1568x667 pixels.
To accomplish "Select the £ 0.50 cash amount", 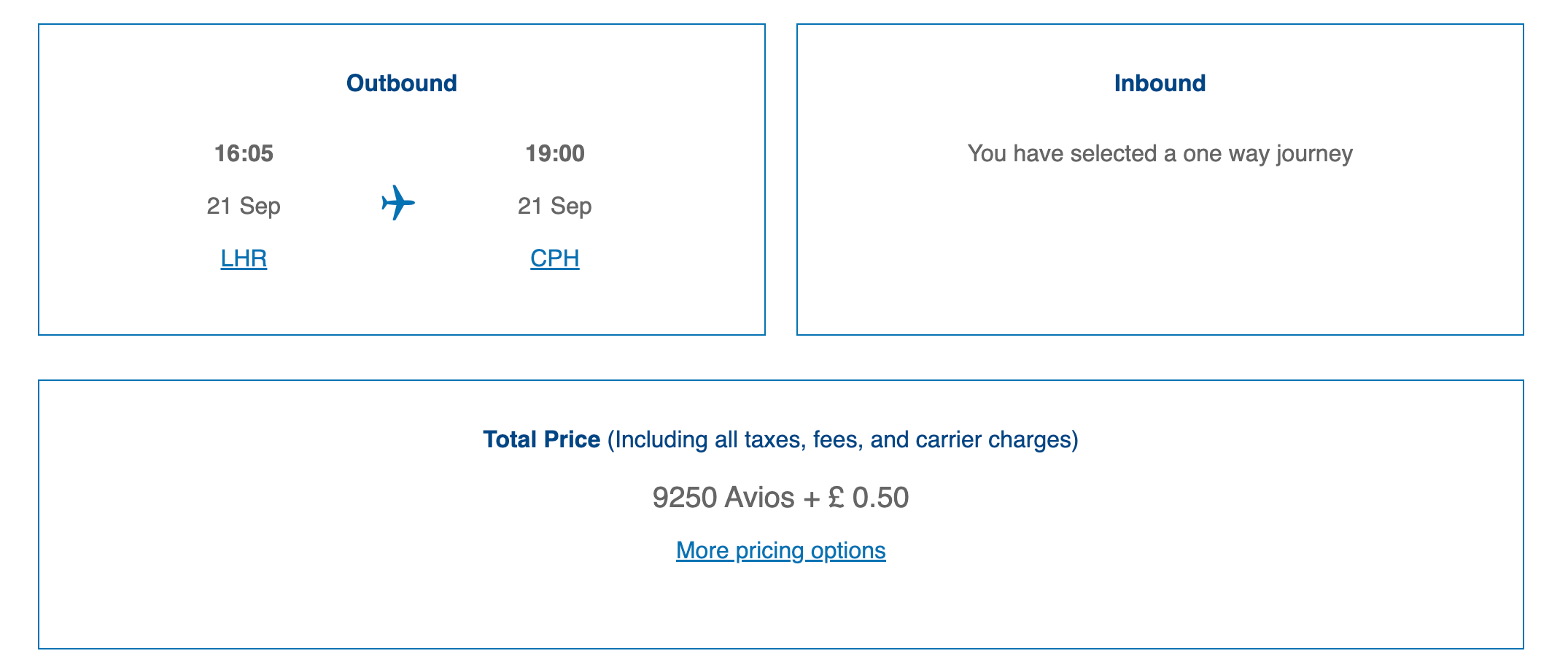I will [869, 498].
